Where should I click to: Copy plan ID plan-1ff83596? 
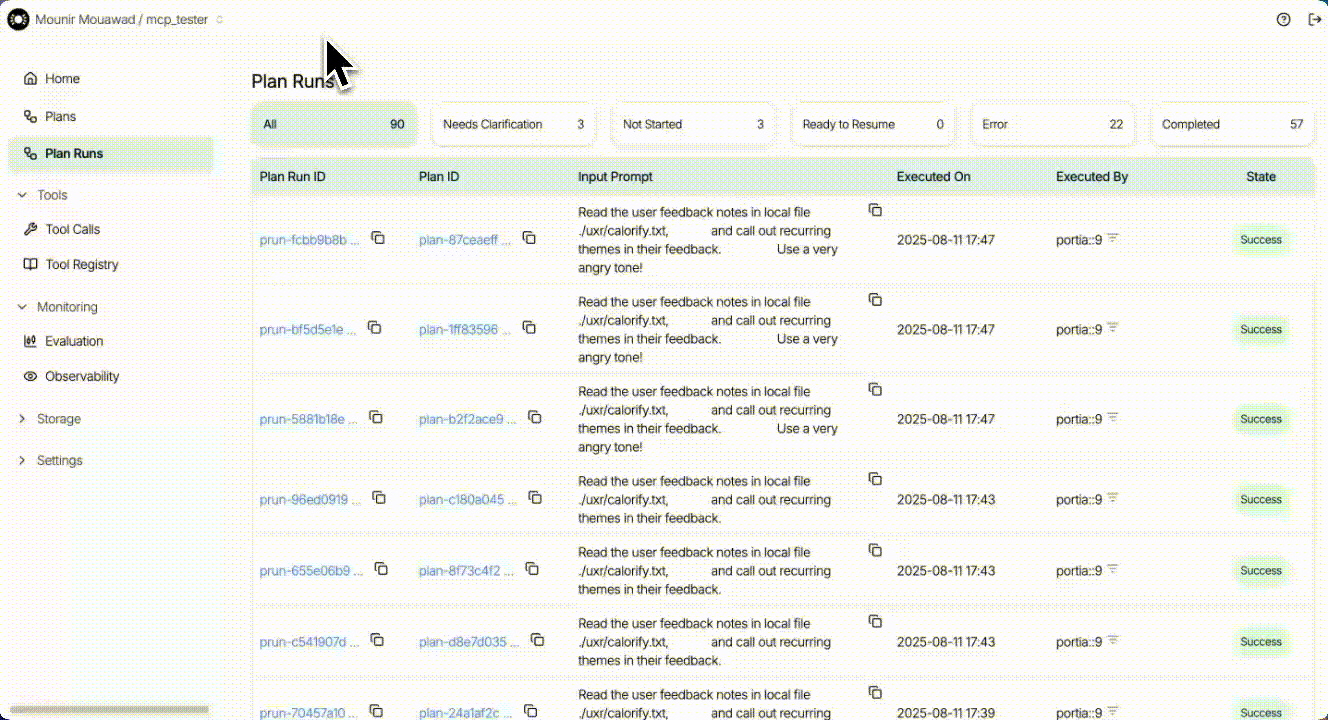[x=529, y=327]
